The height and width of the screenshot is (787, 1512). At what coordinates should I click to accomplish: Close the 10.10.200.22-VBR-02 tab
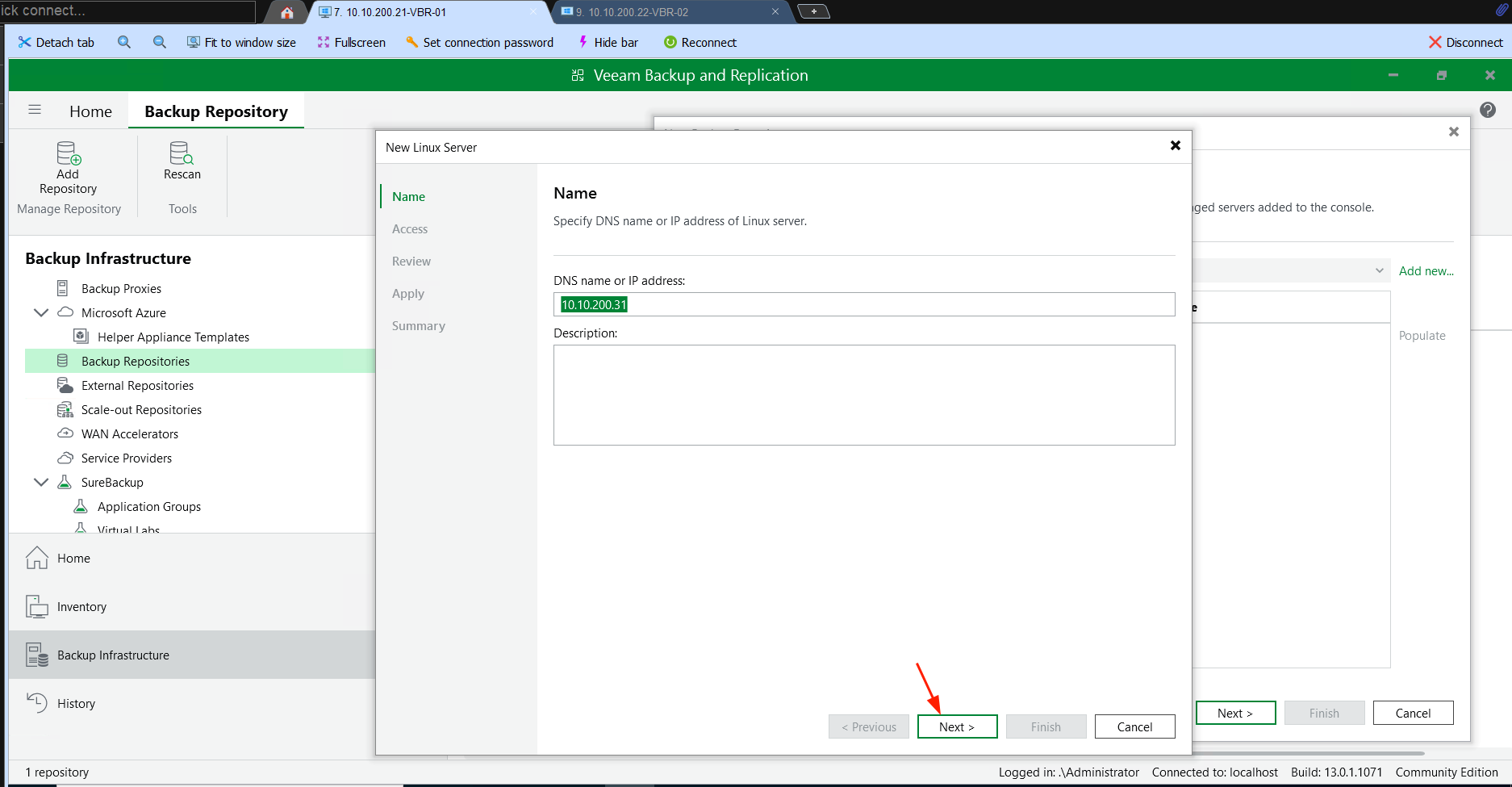coord(775,11)
